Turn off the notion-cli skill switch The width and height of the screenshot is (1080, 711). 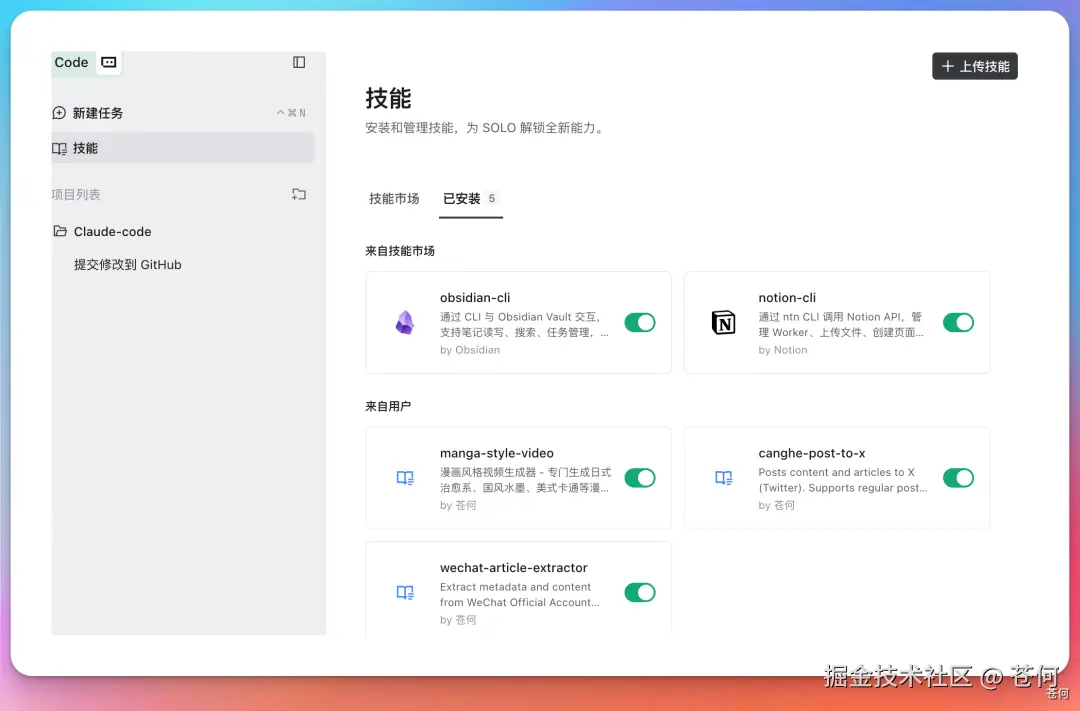click(958, 322)
